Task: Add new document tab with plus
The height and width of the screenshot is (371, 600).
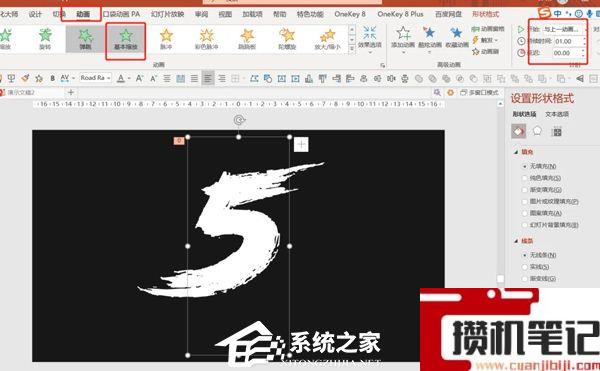Action: [x=71, y=92]
